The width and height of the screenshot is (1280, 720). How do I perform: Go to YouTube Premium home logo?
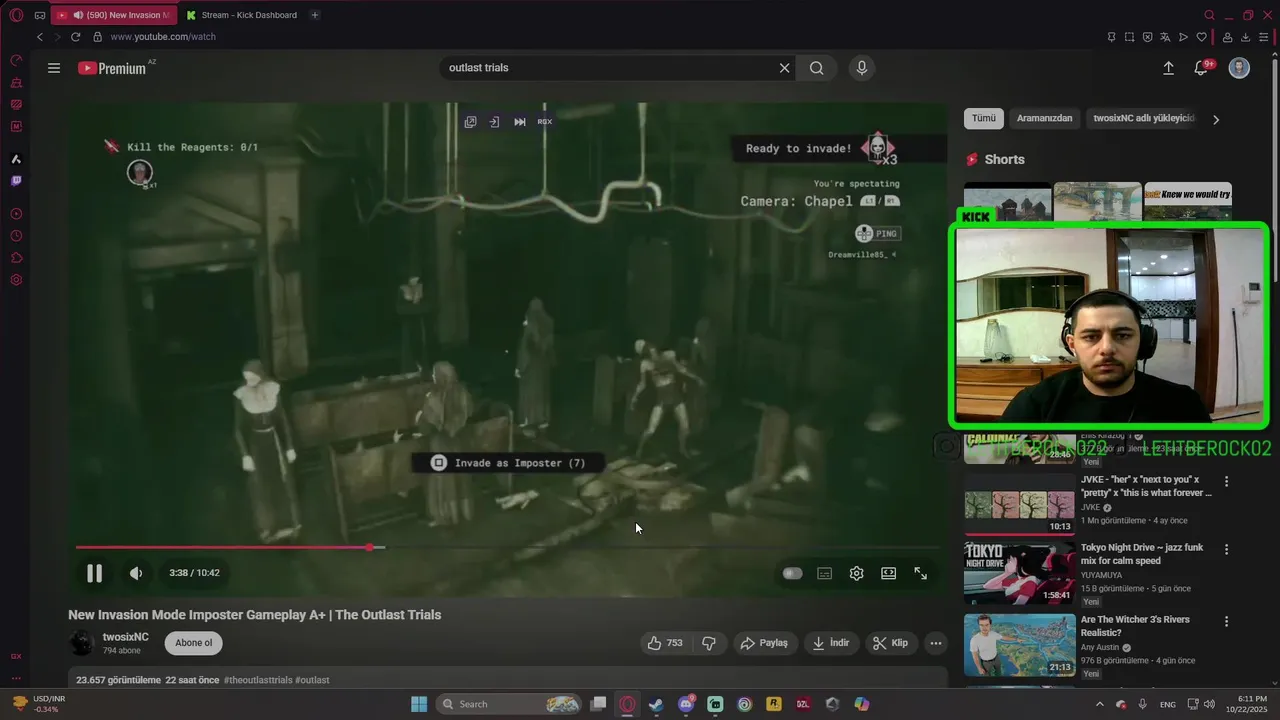coord(112,68)
